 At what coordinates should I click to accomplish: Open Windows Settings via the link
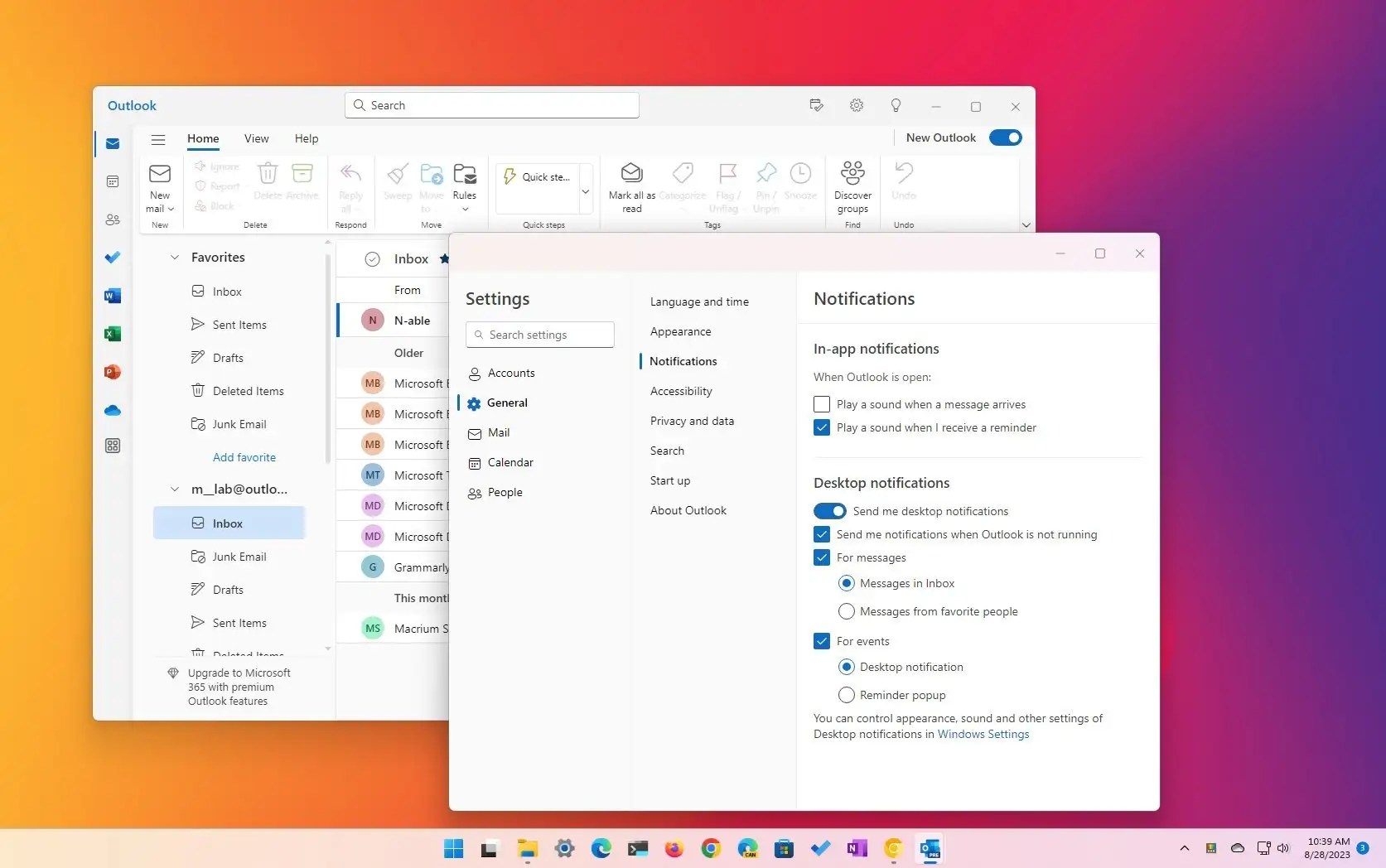pos(983,734)
